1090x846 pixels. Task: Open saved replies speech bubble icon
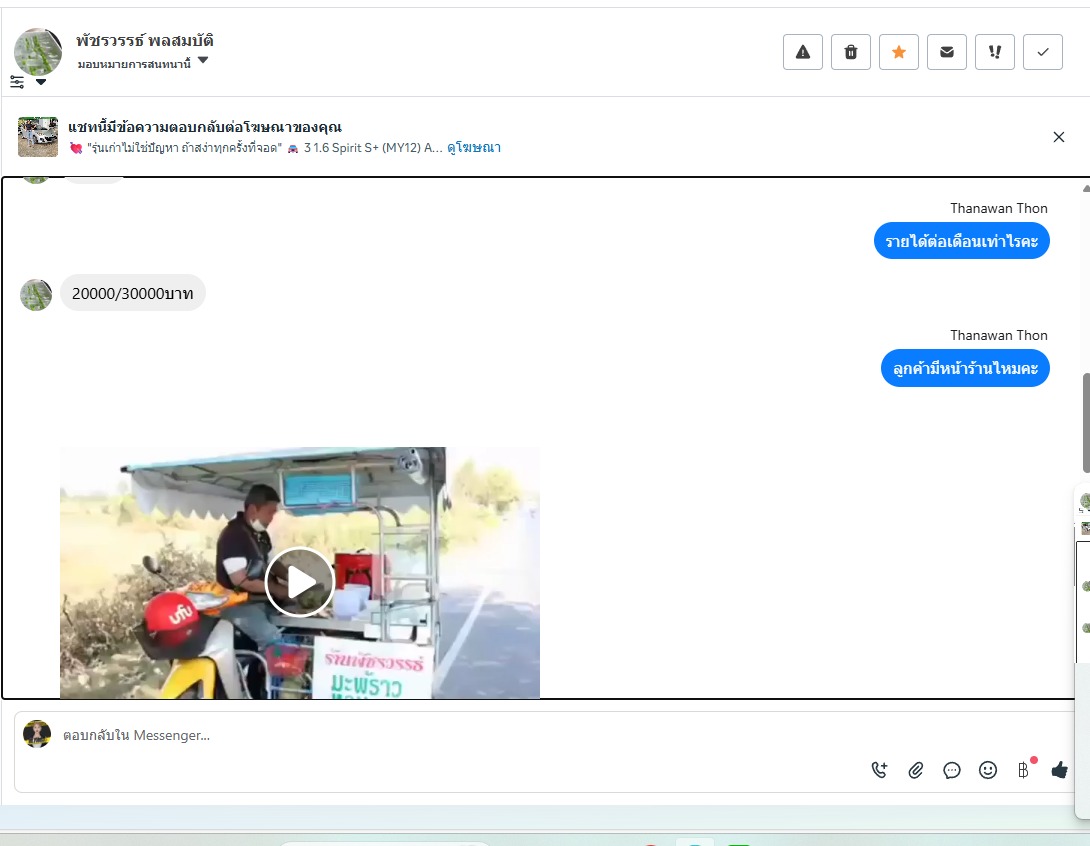point(952,770)
